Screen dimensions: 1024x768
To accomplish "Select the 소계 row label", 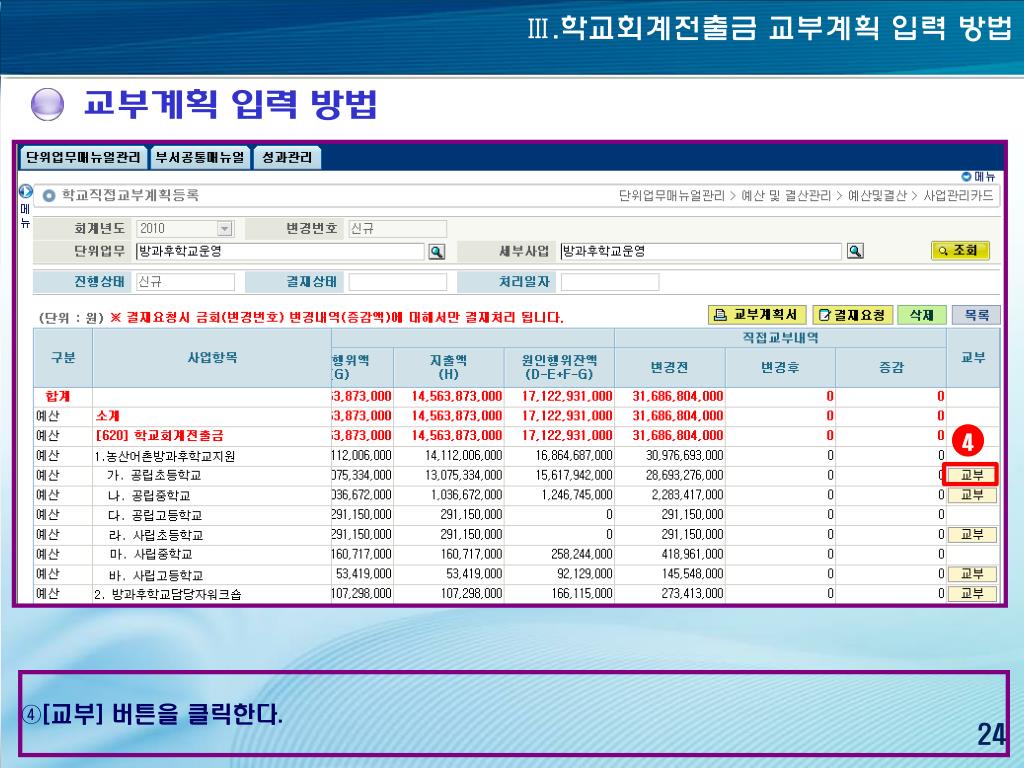I will pyautogui.click(x=108, y=416).
